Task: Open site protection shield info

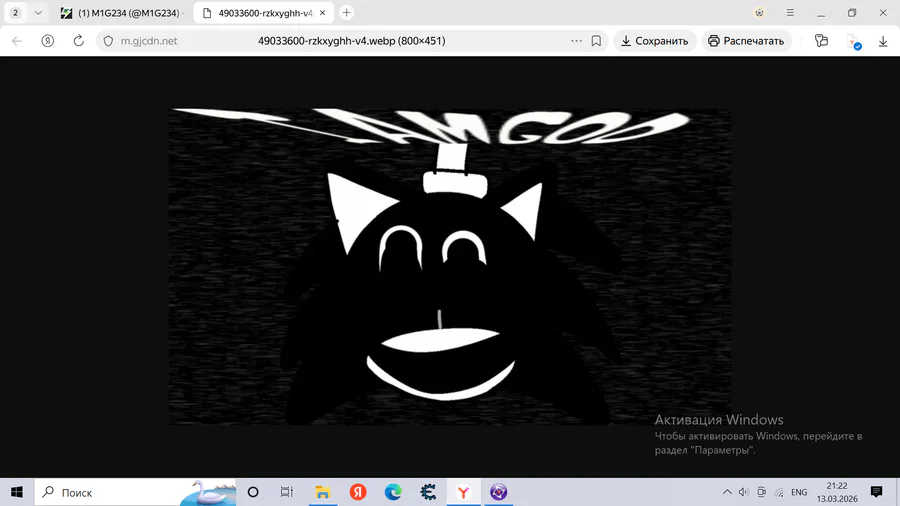Action: 108,41
